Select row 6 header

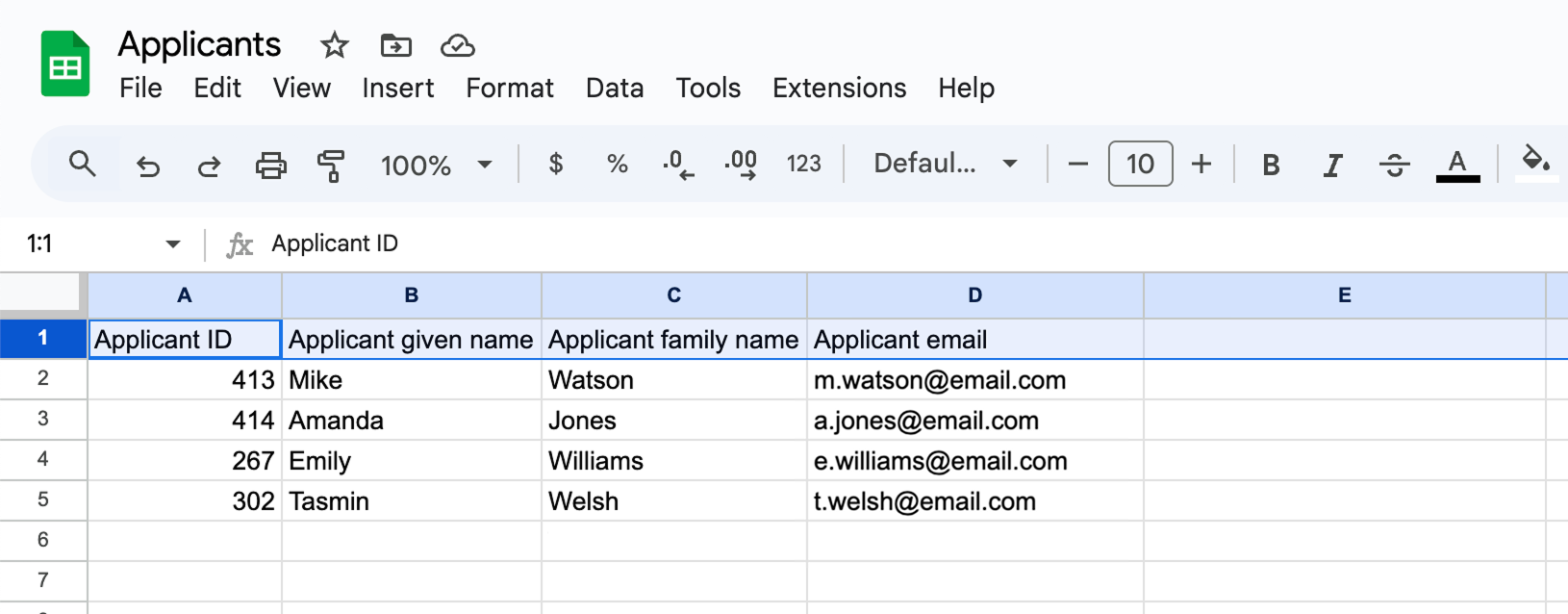click(x=43, y=541)
